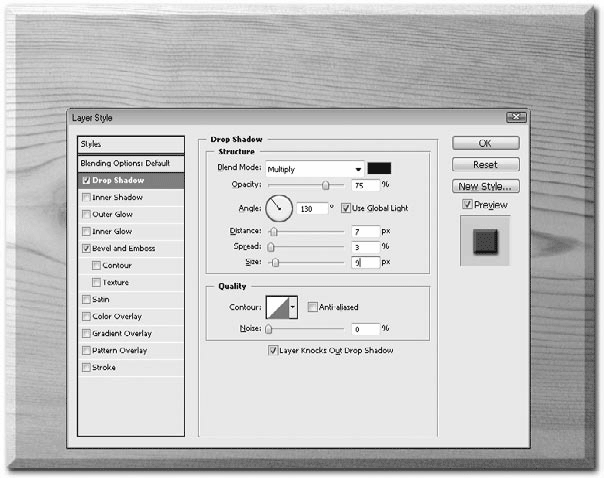Uncheck Use Global Light

click(x=346, y=208)
